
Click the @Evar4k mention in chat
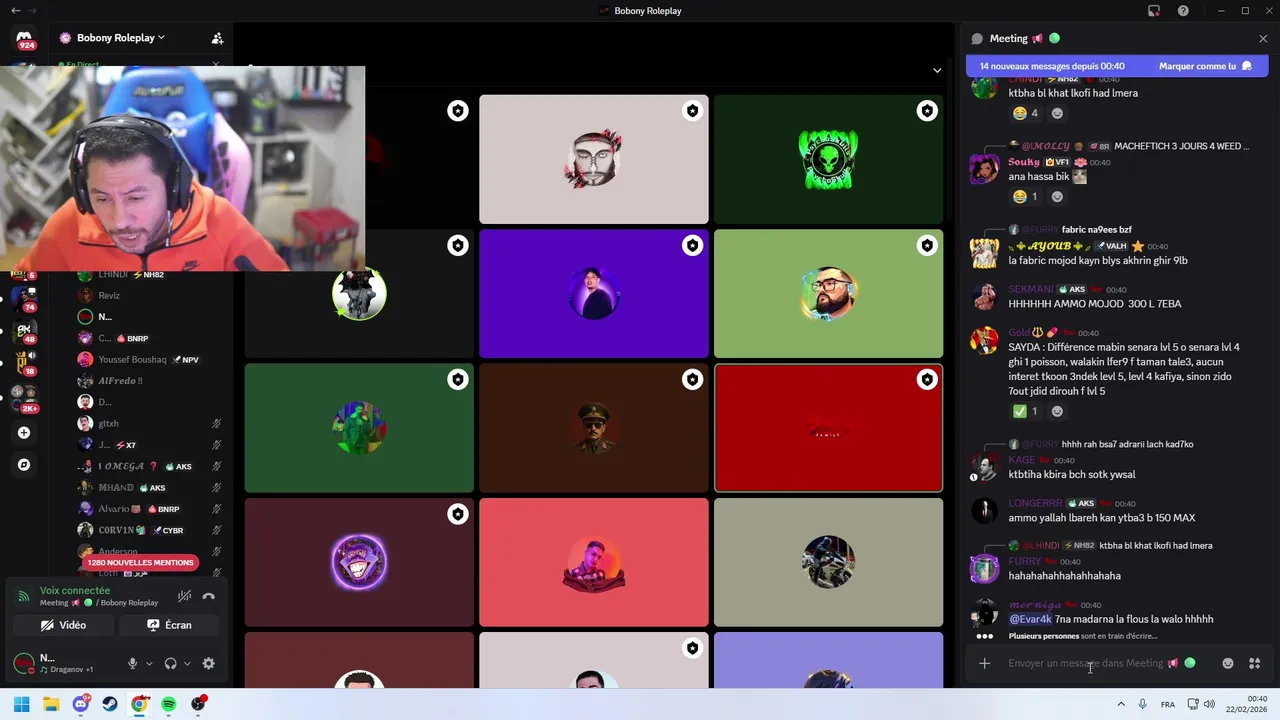pos(1030,619)
